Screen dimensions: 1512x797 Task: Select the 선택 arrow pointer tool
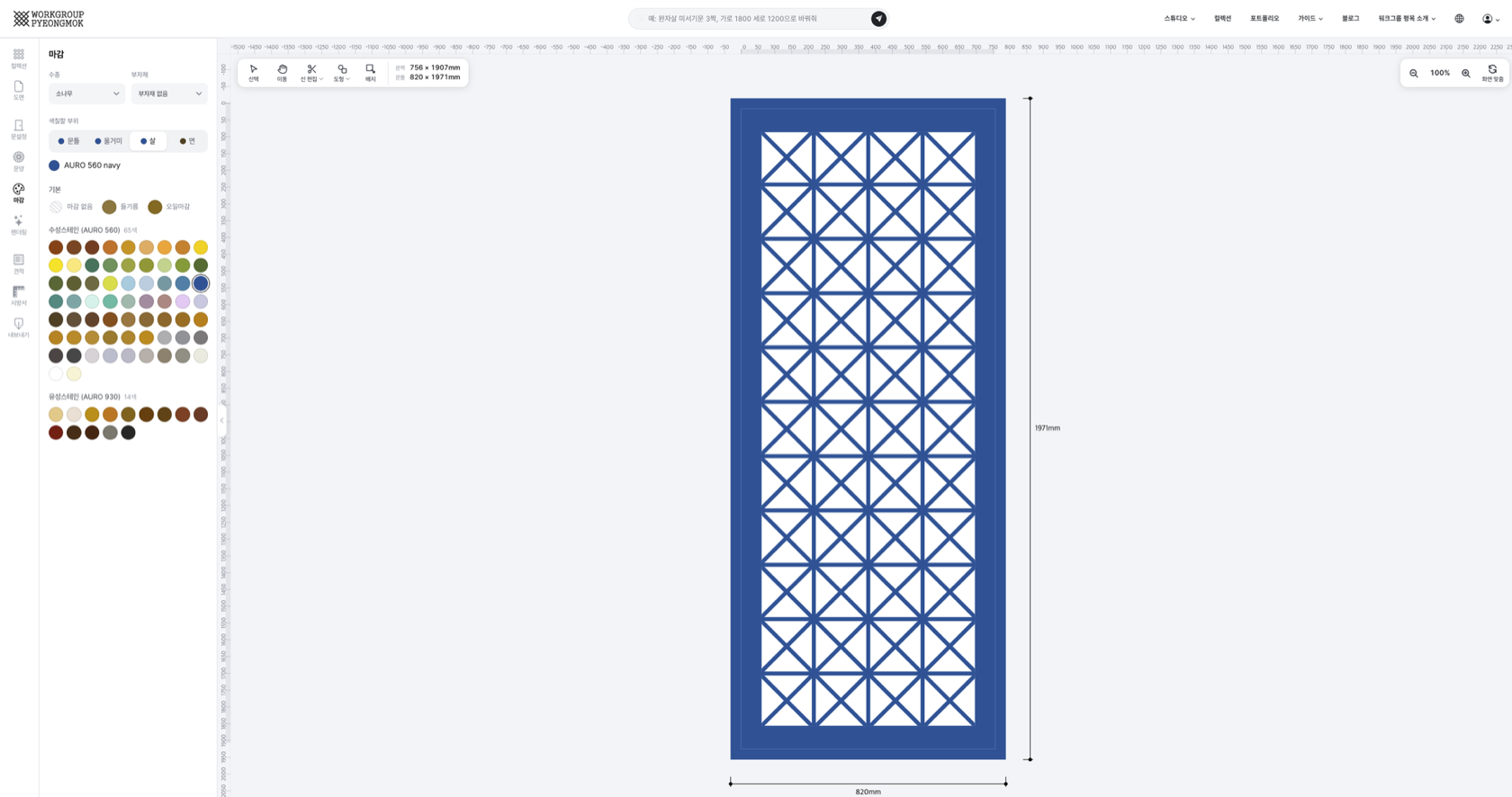pos(254,73)
